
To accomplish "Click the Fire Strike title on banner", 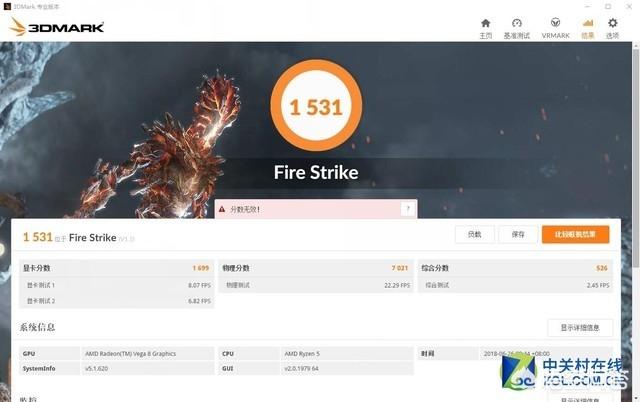I will coord(316,172).
